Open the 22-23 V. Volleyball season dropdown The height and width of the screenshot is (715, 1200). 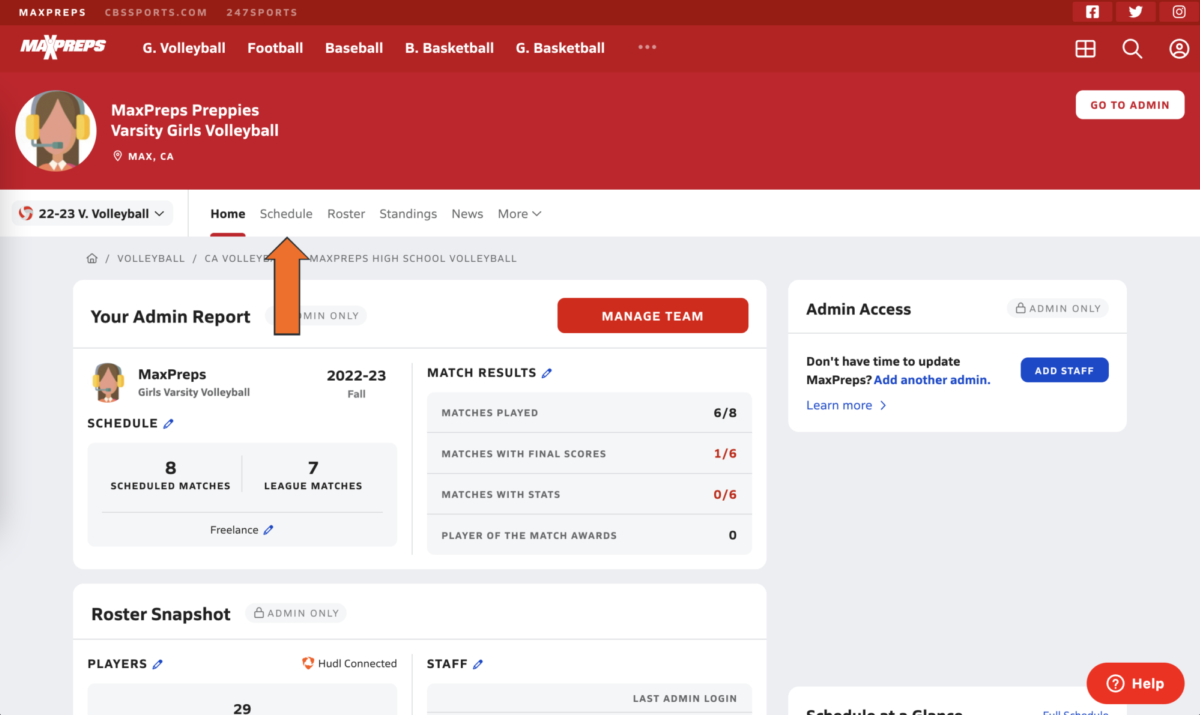point(92,213)
